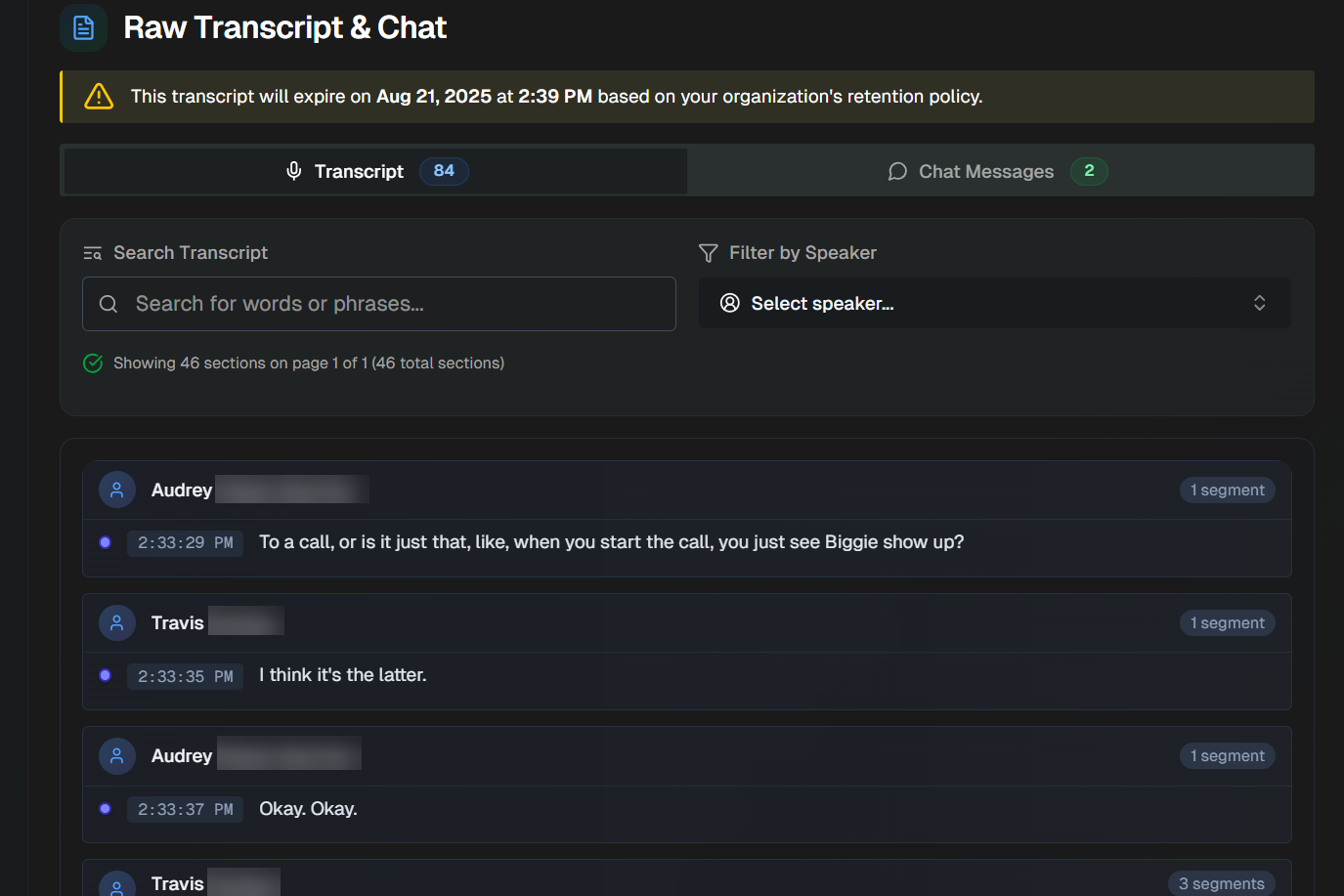Click the magnifying glass in the search box
This screenshot has height=896, width=1344.
pos(108,304)
